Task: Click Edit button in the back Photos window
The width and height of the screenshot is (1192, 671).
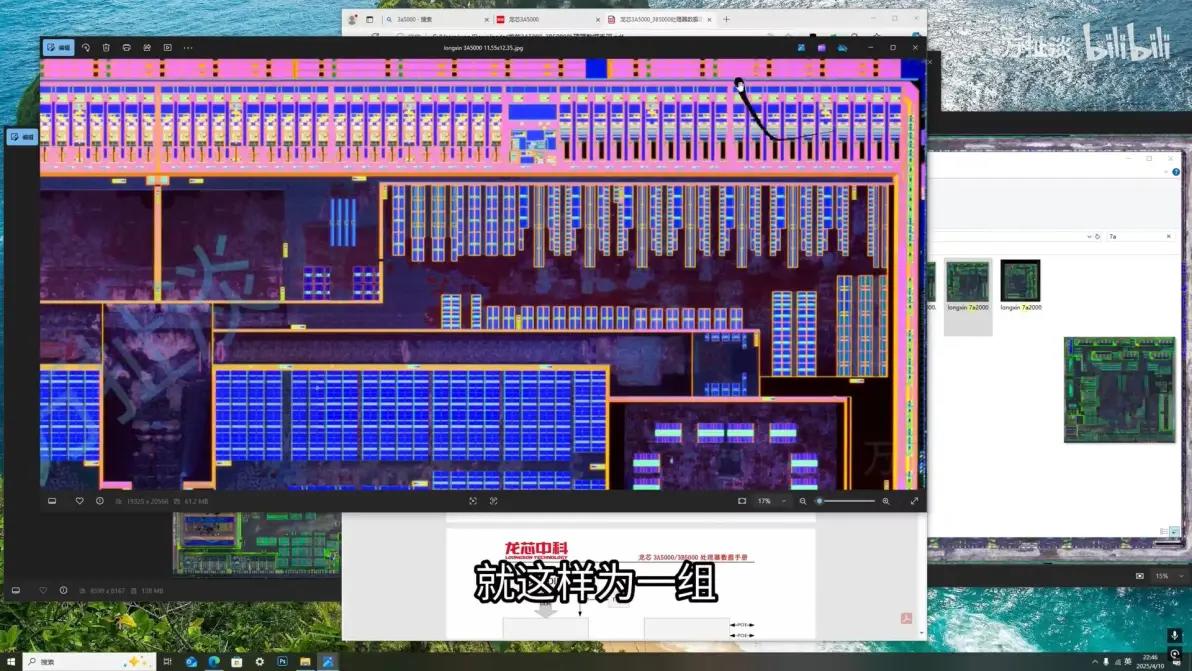Action: 22,137
